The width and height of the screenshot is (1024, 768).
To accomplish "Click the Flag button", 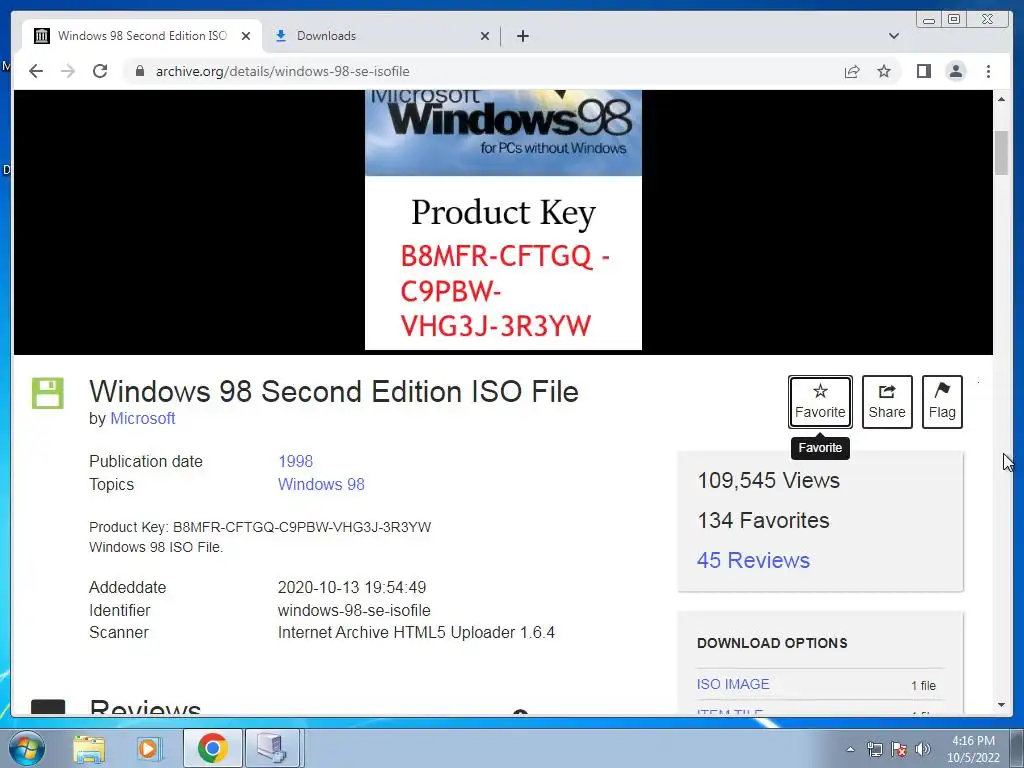I will pyautogui.click(x=942, y=402).
